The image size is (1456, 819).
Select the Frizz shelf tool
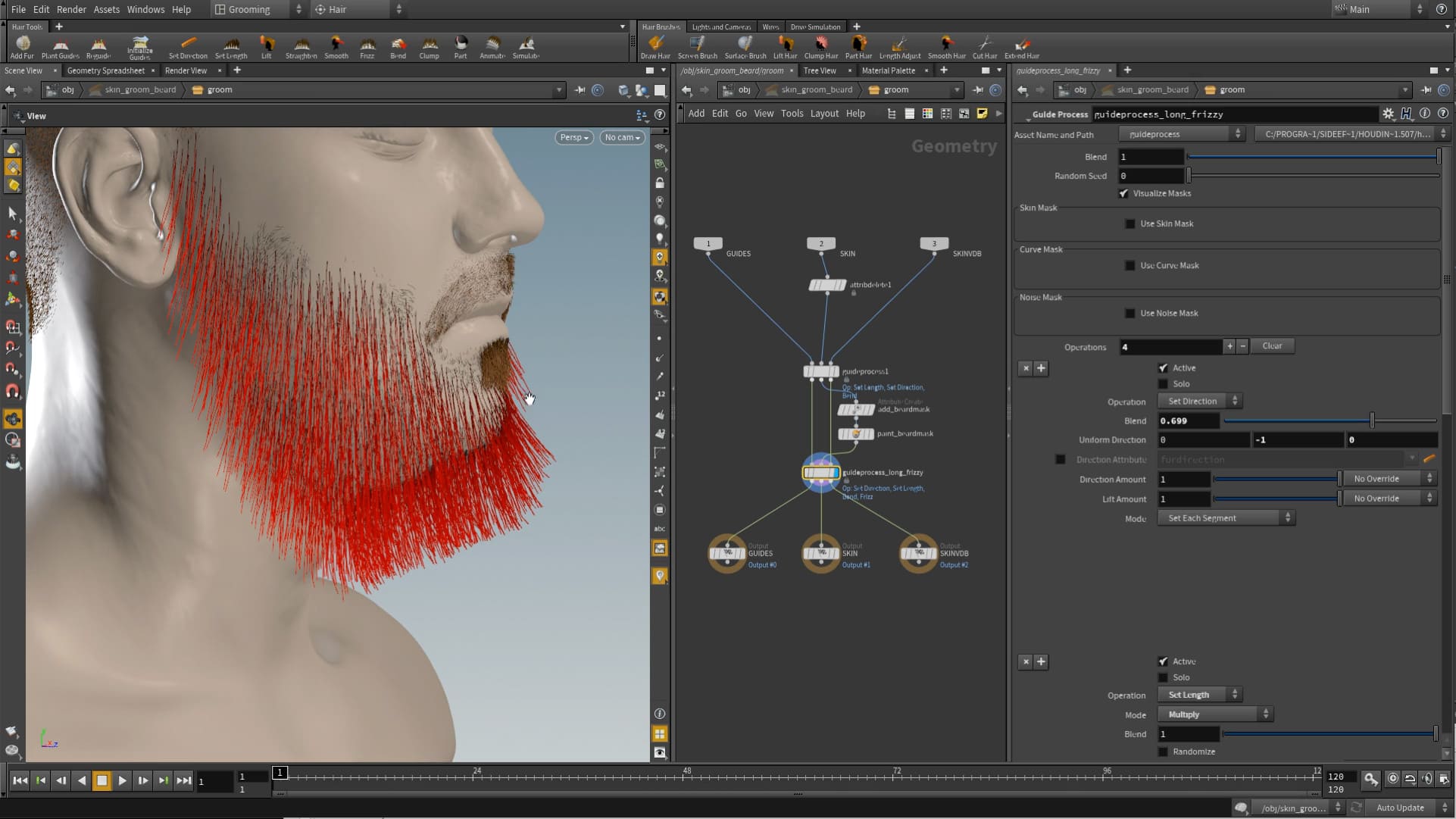(367, 46)
